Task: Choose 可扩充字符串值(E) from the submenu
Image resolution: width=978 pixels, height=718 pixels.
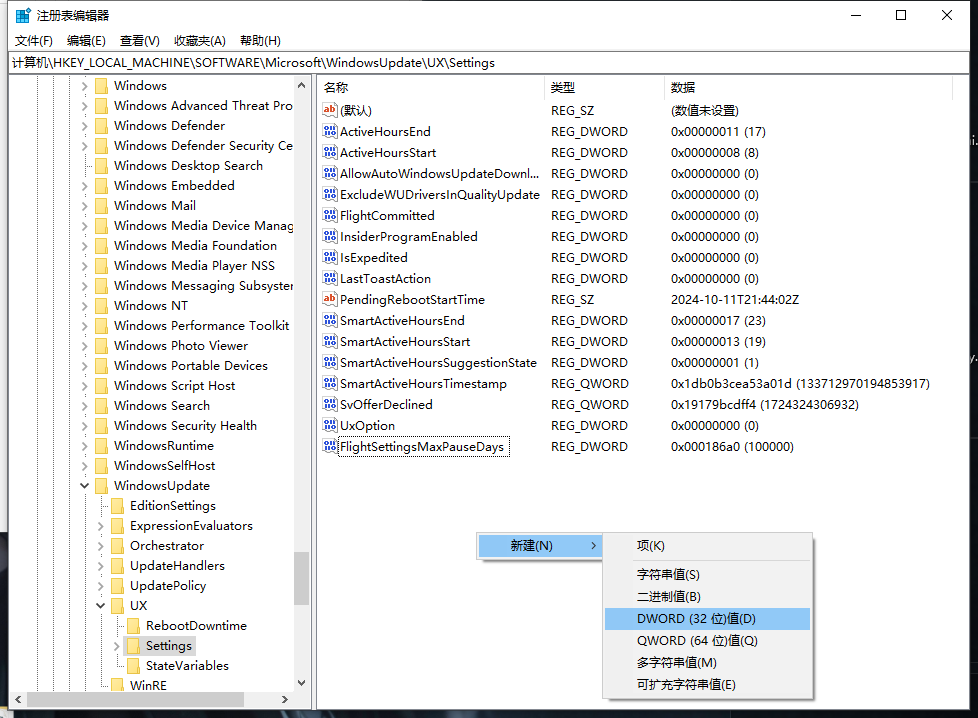Action: pyautogui.click(x=707, y=684)
